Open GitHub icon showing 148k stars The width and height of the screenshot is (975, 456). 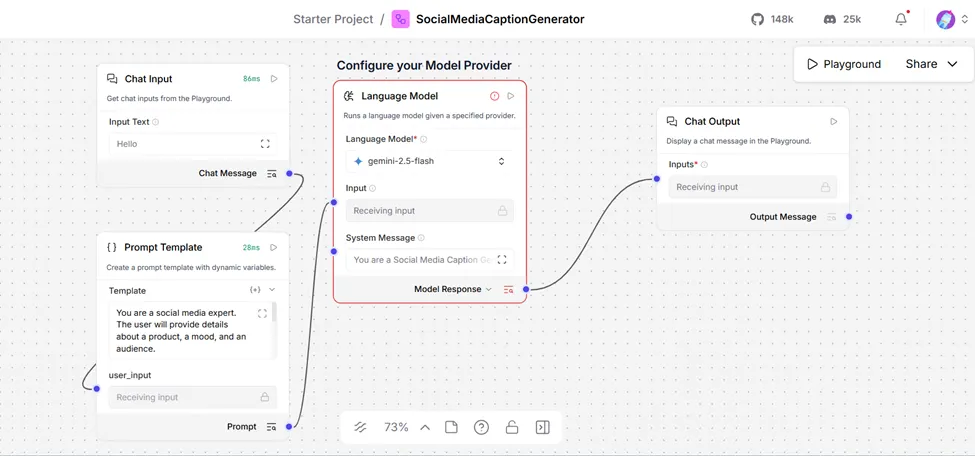(757, 19)
